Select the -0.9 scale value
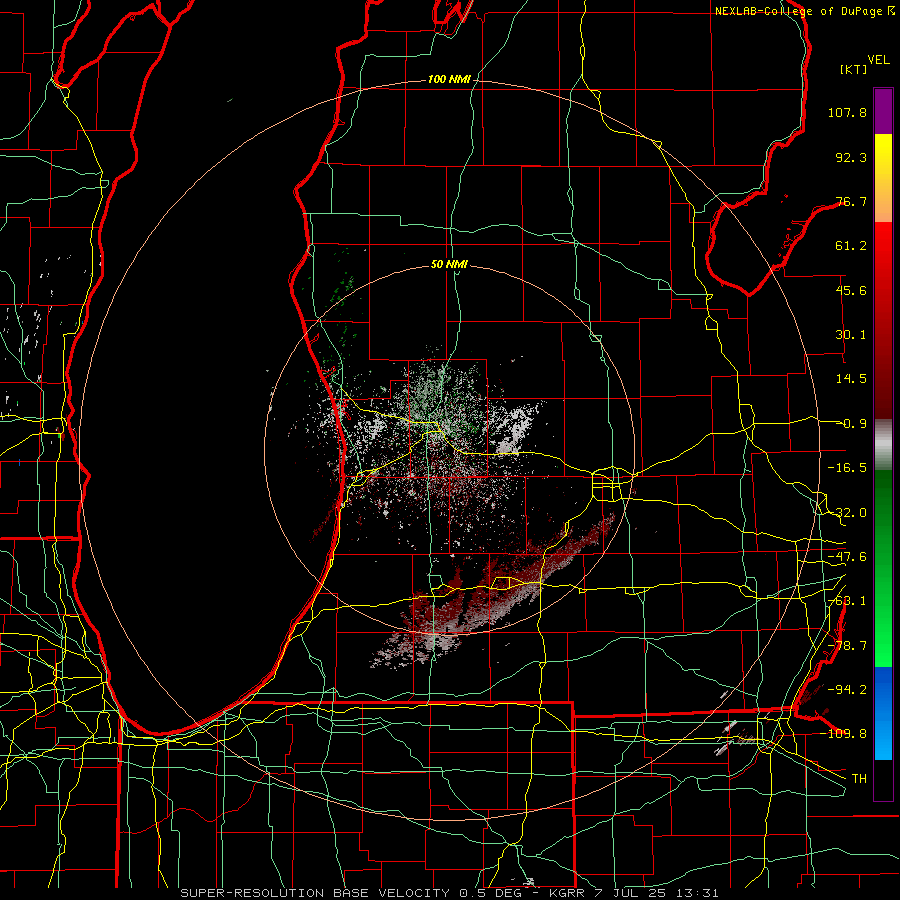The width and height of the screenshot is (900, 900). coord(851,424)
